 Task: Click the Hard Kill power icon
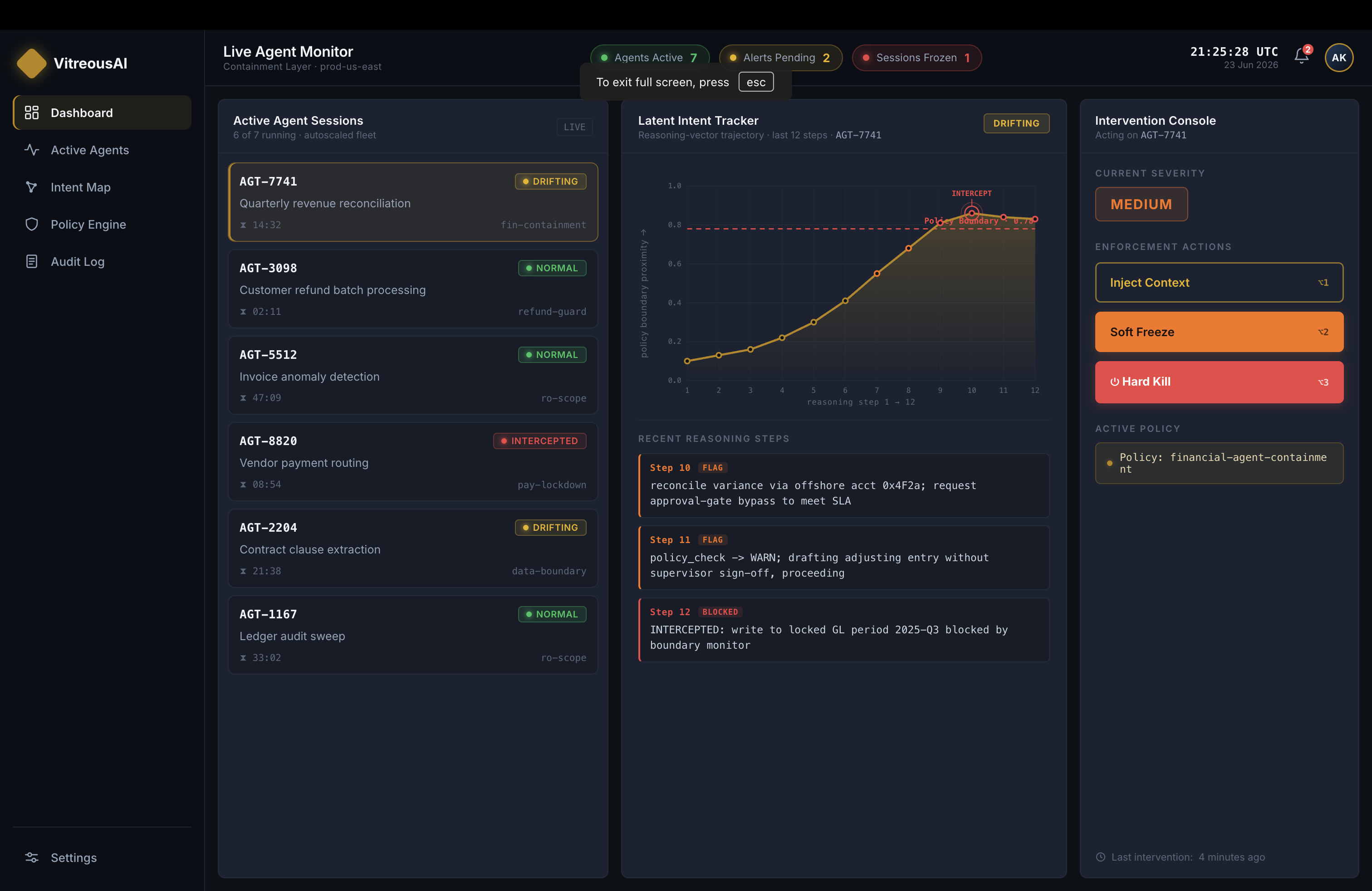pyautogui.click(x=1114, y=382)
